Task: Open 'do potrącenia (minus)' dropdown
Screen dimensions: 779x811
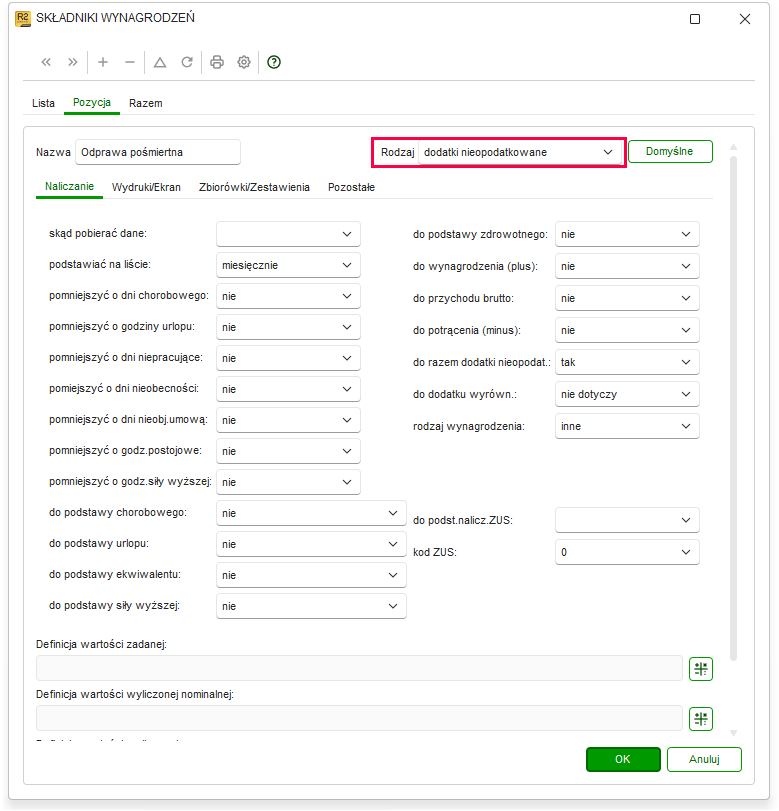Action: pyautogui.click(x=627, y=331)
